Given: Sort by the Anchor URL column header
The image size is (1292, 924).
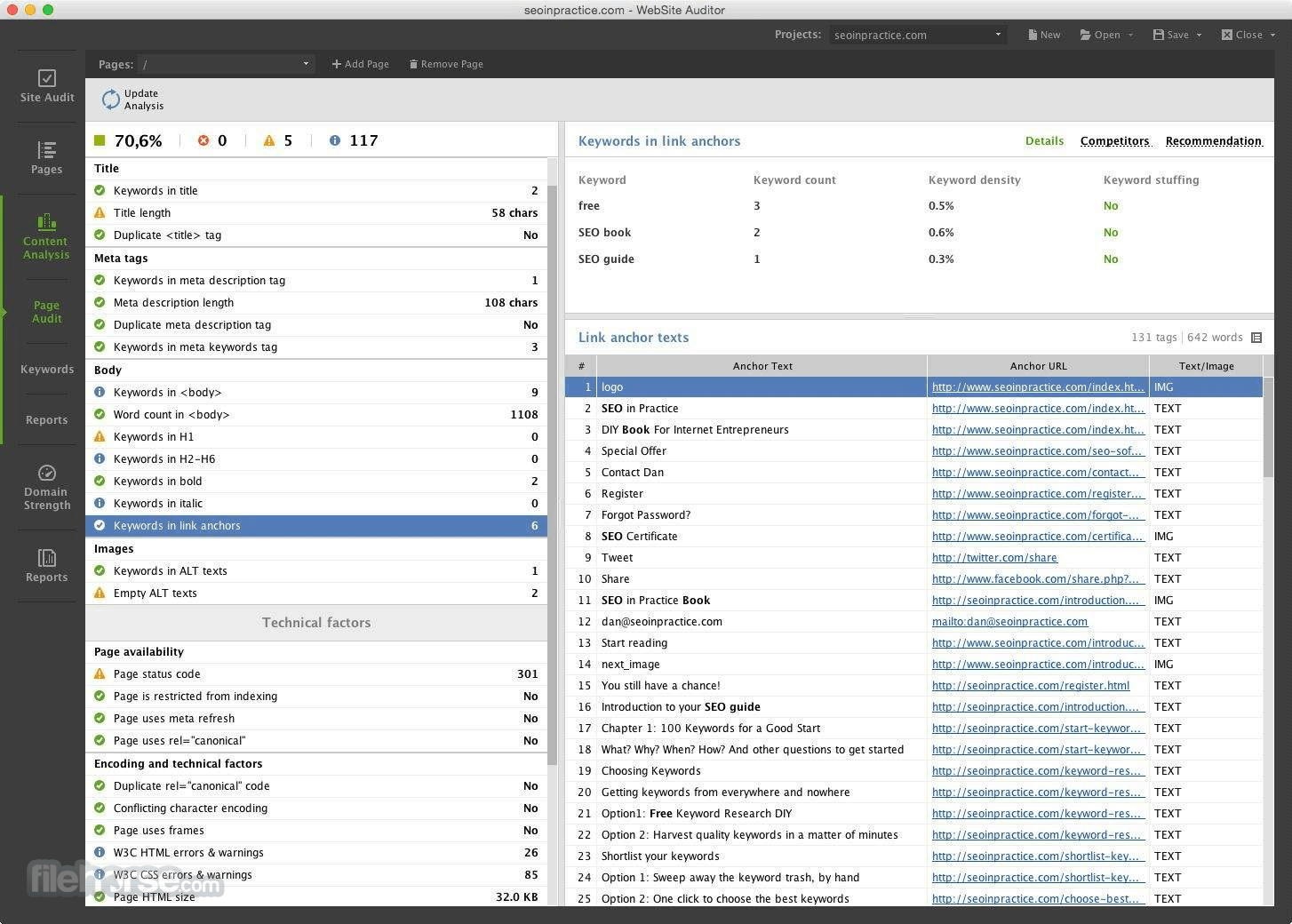Looking at the screenshot, I should click(x=1038, y=366).
